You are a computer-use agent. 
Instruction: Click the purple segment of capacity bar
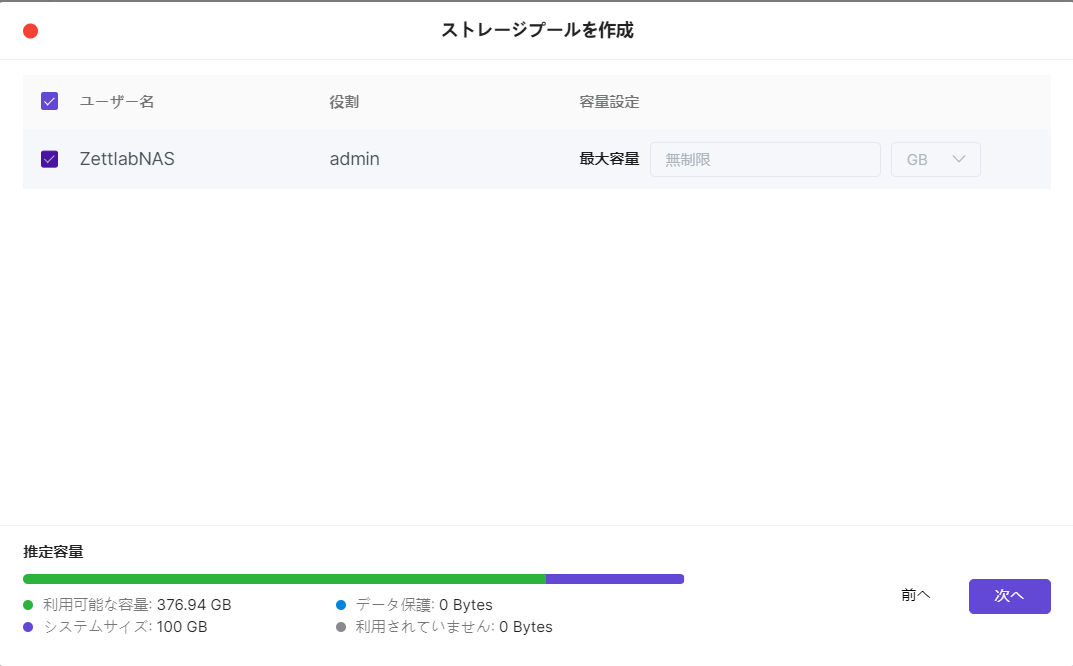click(x=614, y=579)
